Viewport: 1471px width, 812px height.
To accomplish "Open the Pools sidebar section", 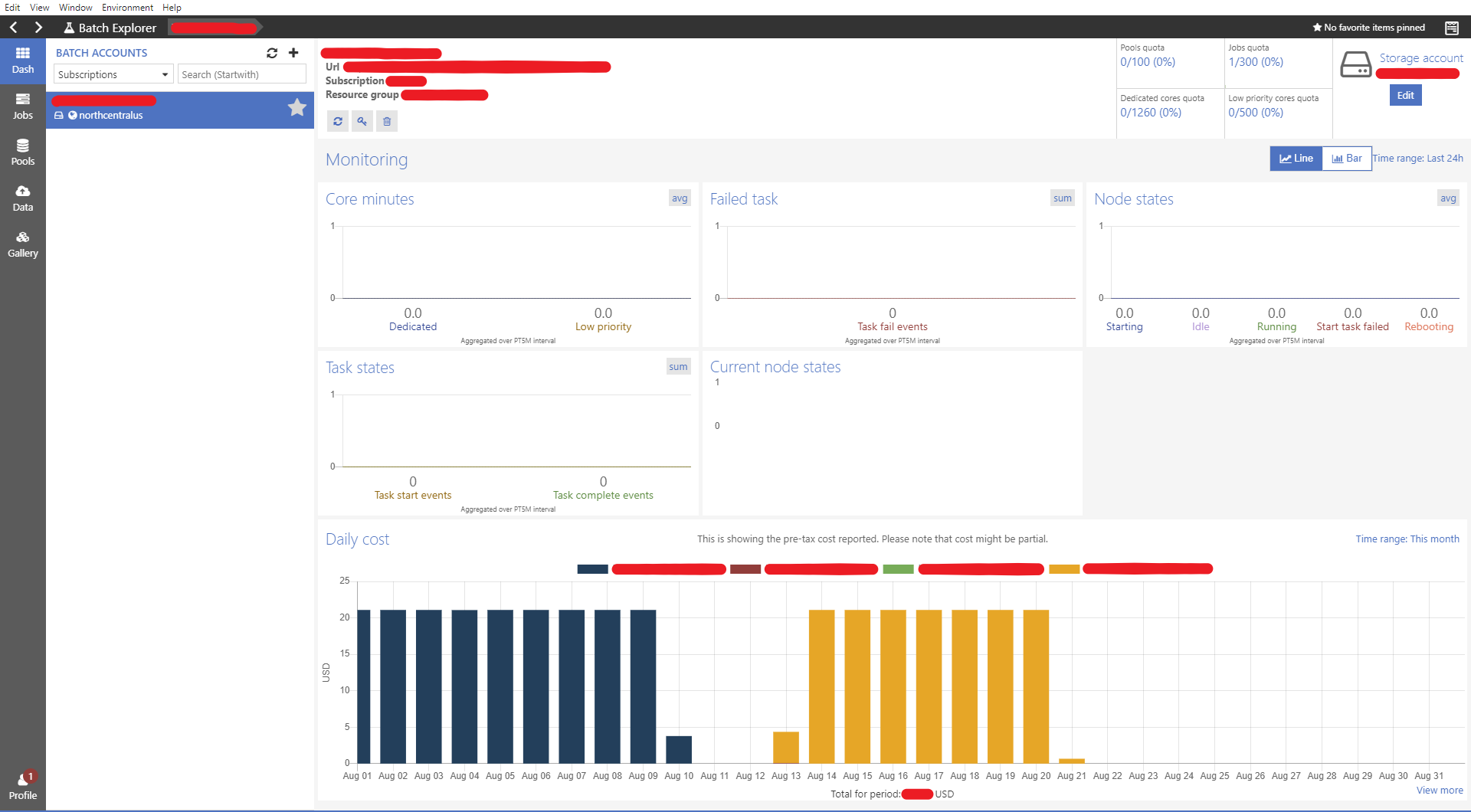I will click(23, 152).
